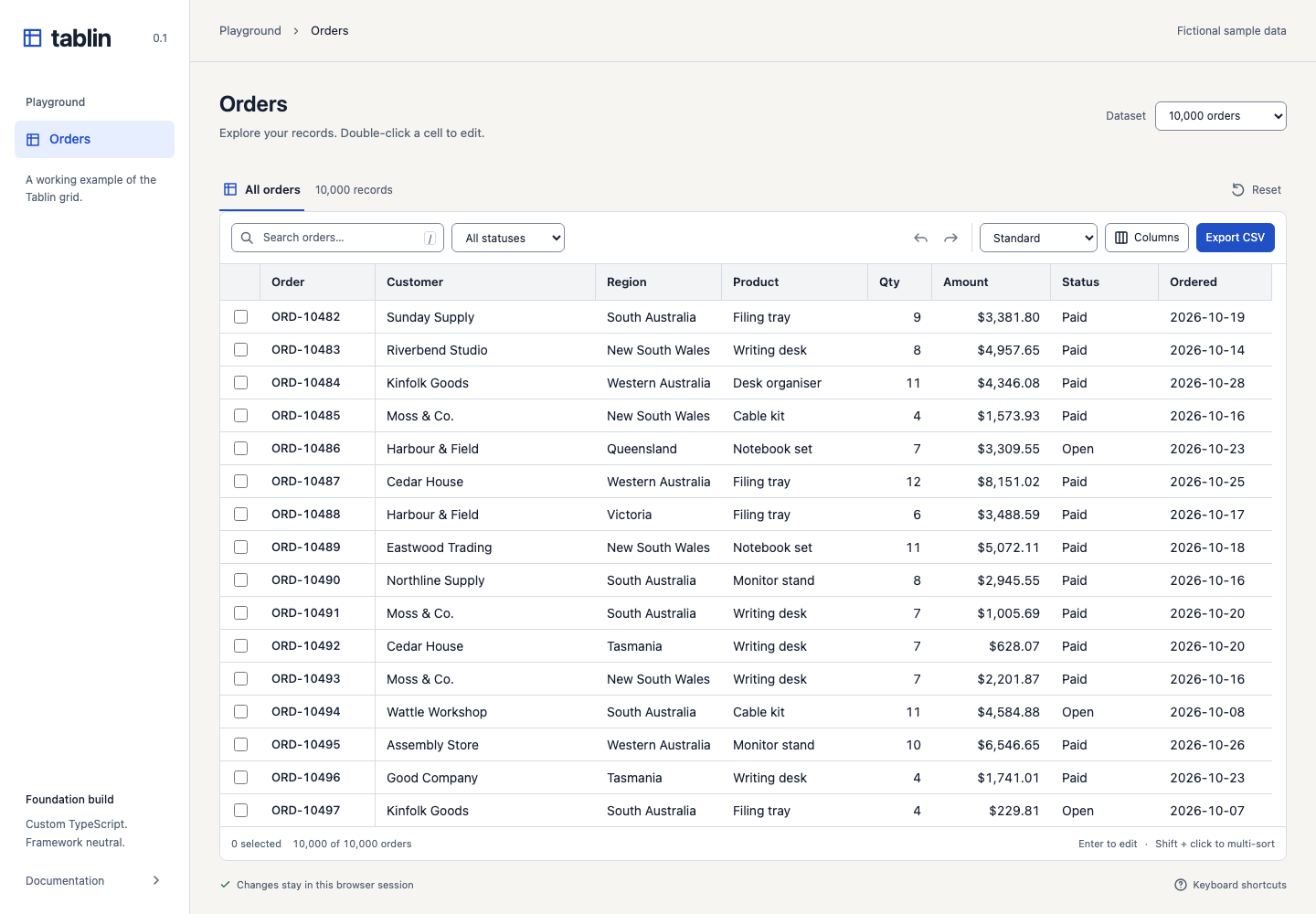1316x914 pixels.
Task: Sort by the Region column header
Action: [x=658, y=282]
